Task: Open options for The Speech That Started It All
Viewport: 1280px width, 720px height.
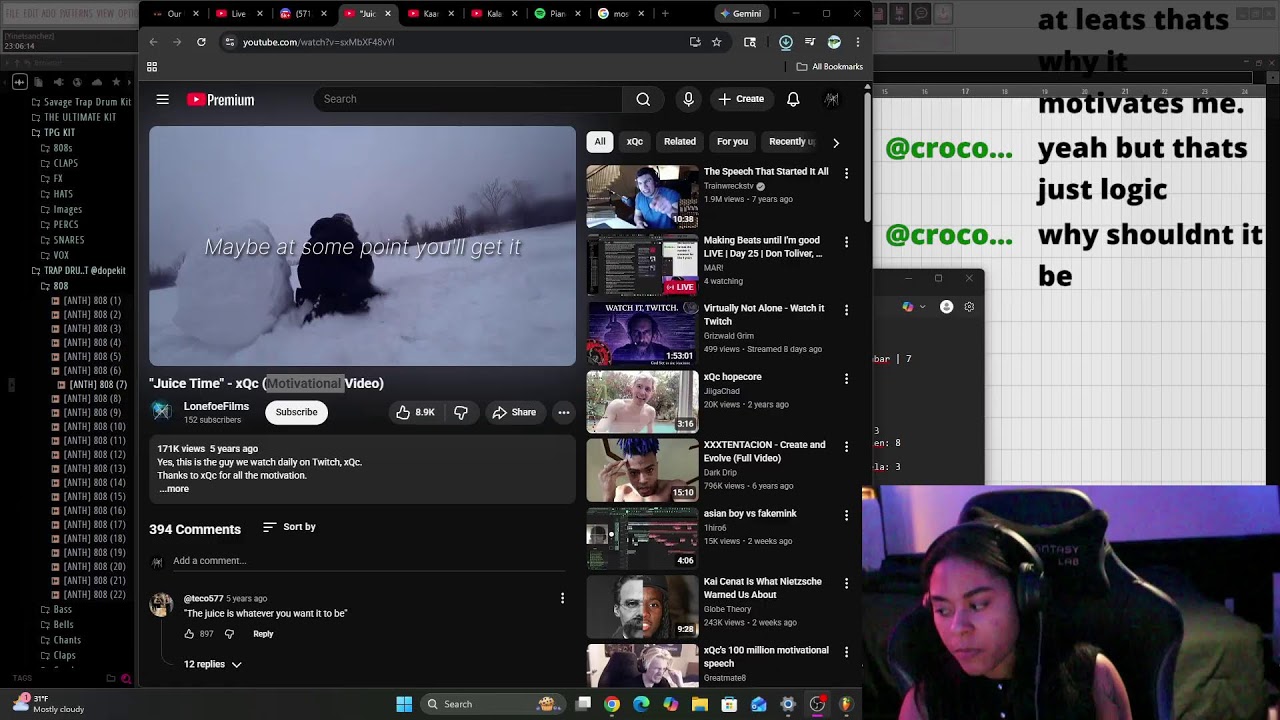Action: point(846,173)
